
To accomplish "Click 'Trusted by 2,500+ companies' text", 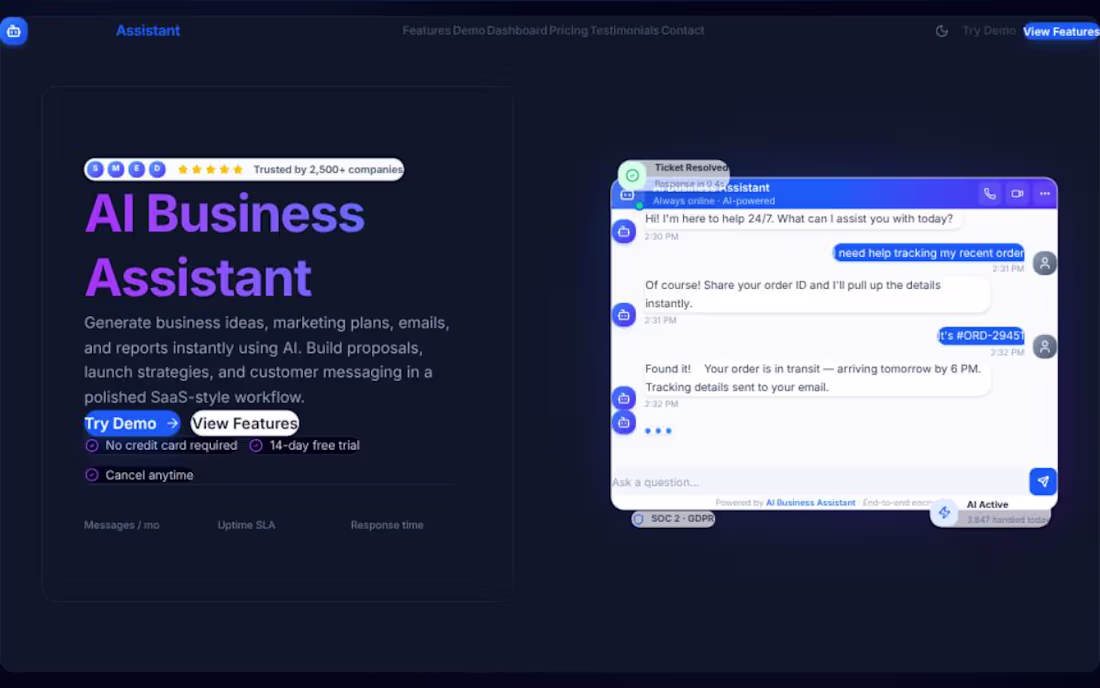I will coord(328,170).
